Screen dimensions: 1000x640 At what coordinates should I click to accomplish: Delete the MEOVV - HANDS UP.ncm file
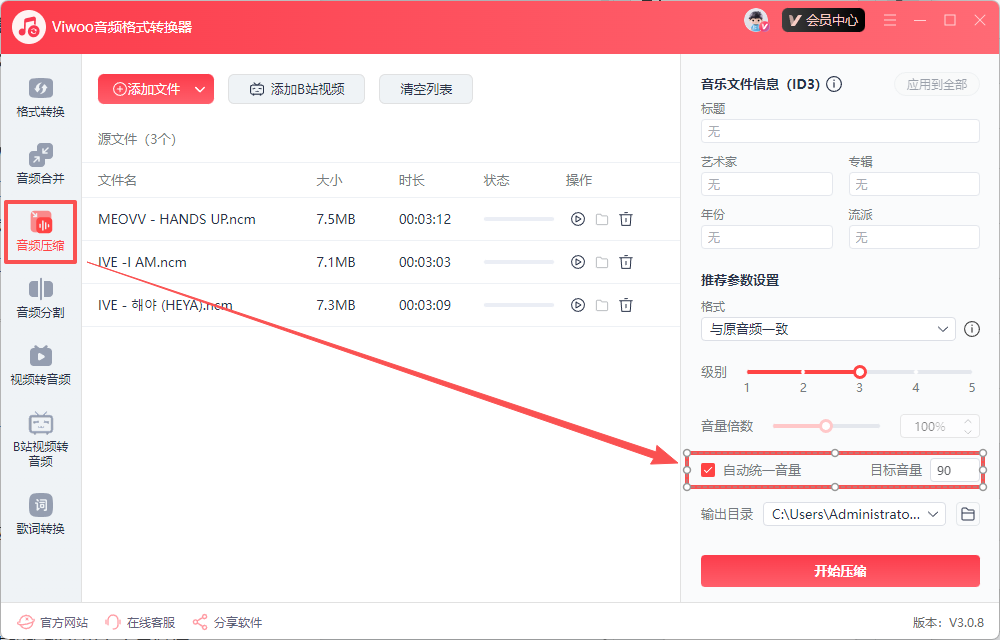point(626,219)
